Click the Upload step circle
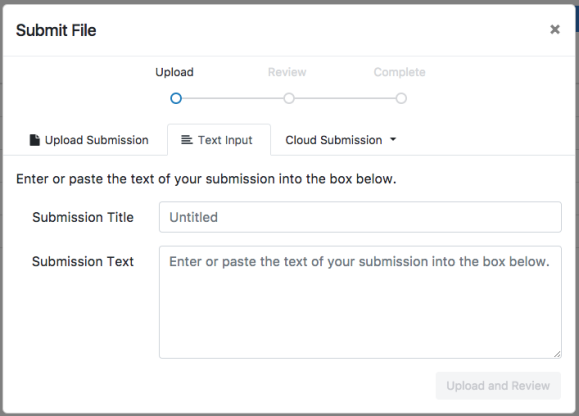Viewport: 579px width, 416px height. tap(176, 99)
